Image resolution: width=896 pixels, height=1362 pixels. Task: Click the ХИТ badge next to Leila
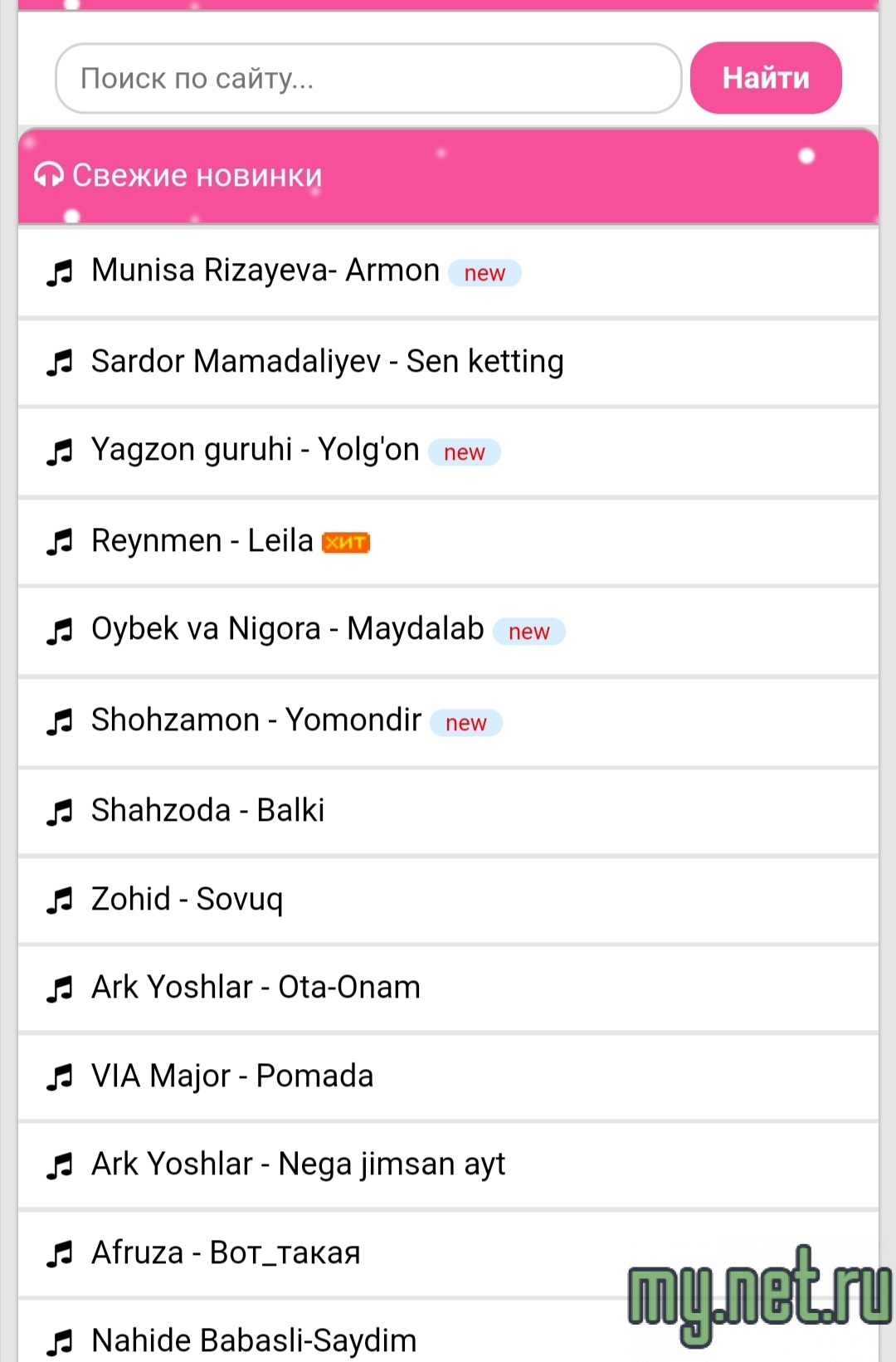pyautogui.click(x=345, y=543)
